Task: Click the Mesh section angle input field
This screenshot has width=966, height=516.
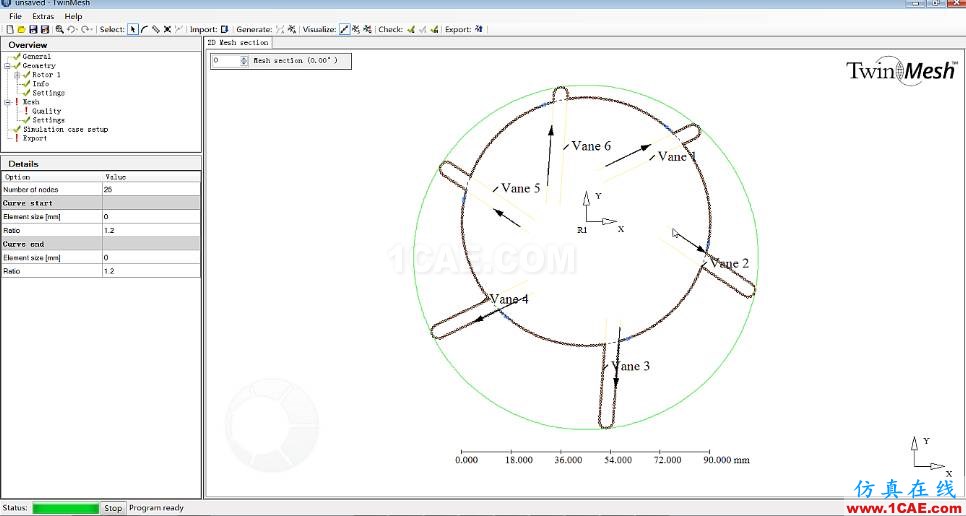Action: pos(226,61)
